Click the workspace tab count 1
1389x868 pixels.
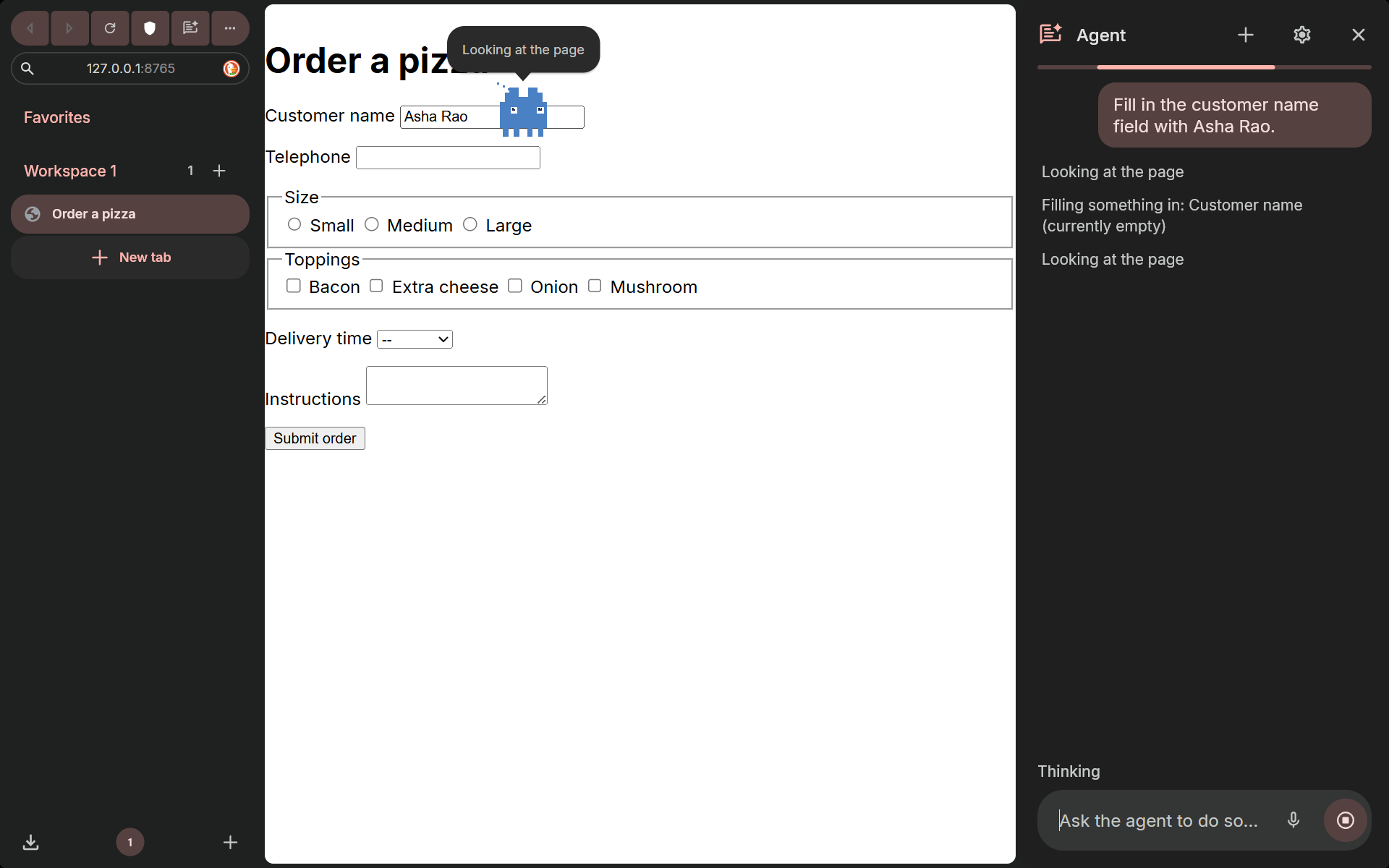click(190, 171)
